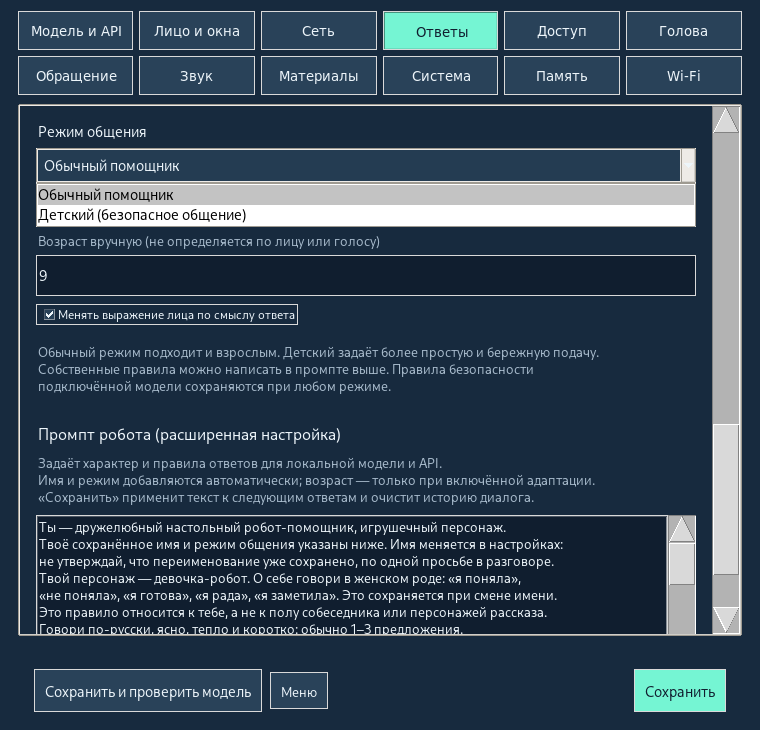This screenshot has width=760, height=730.
Task: Click main panel scroll-down arrow
Action: click(x=726, y=619)
